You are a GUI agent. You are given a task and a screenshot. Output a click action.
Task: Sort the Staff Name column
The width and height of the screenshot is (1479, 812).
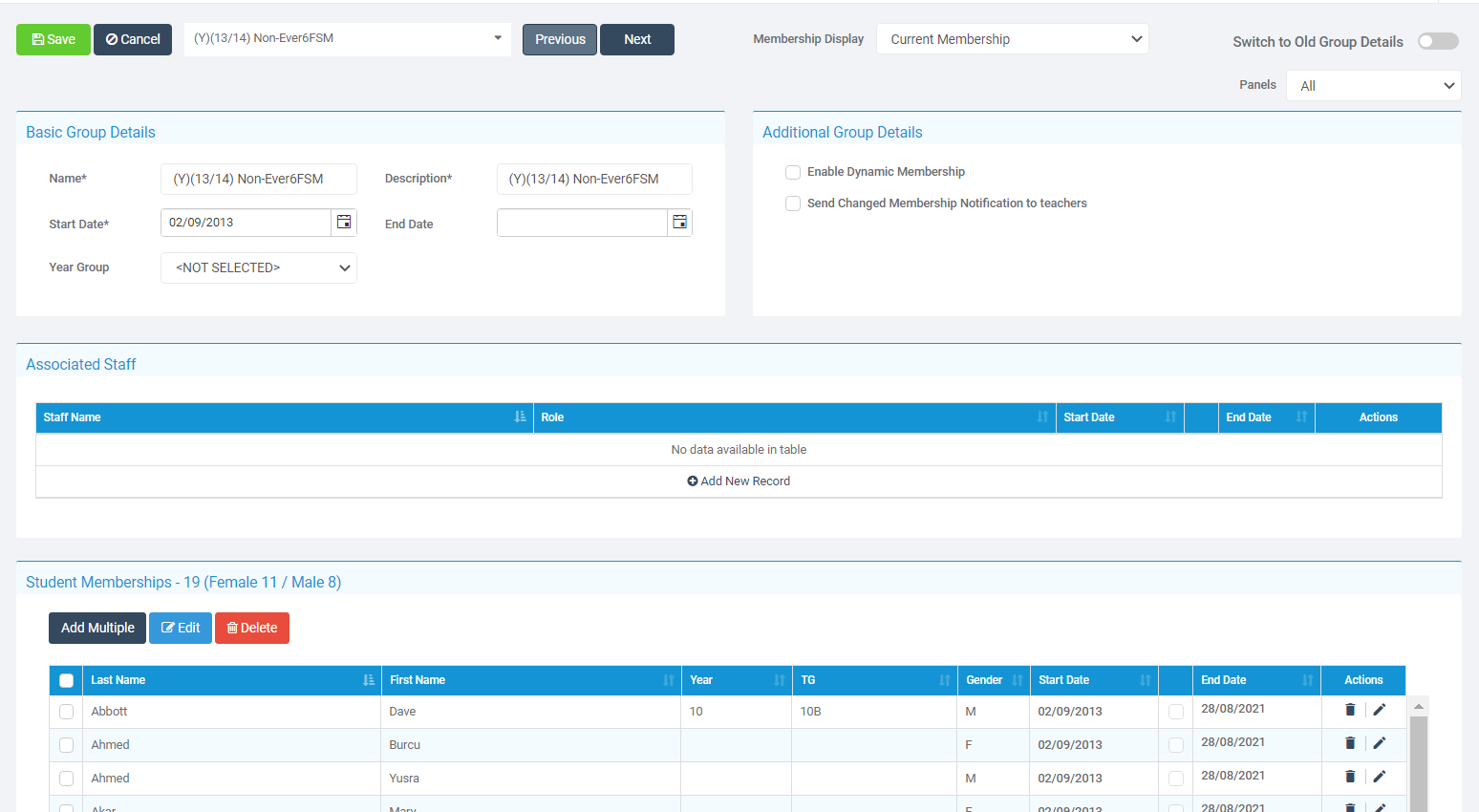520,417
